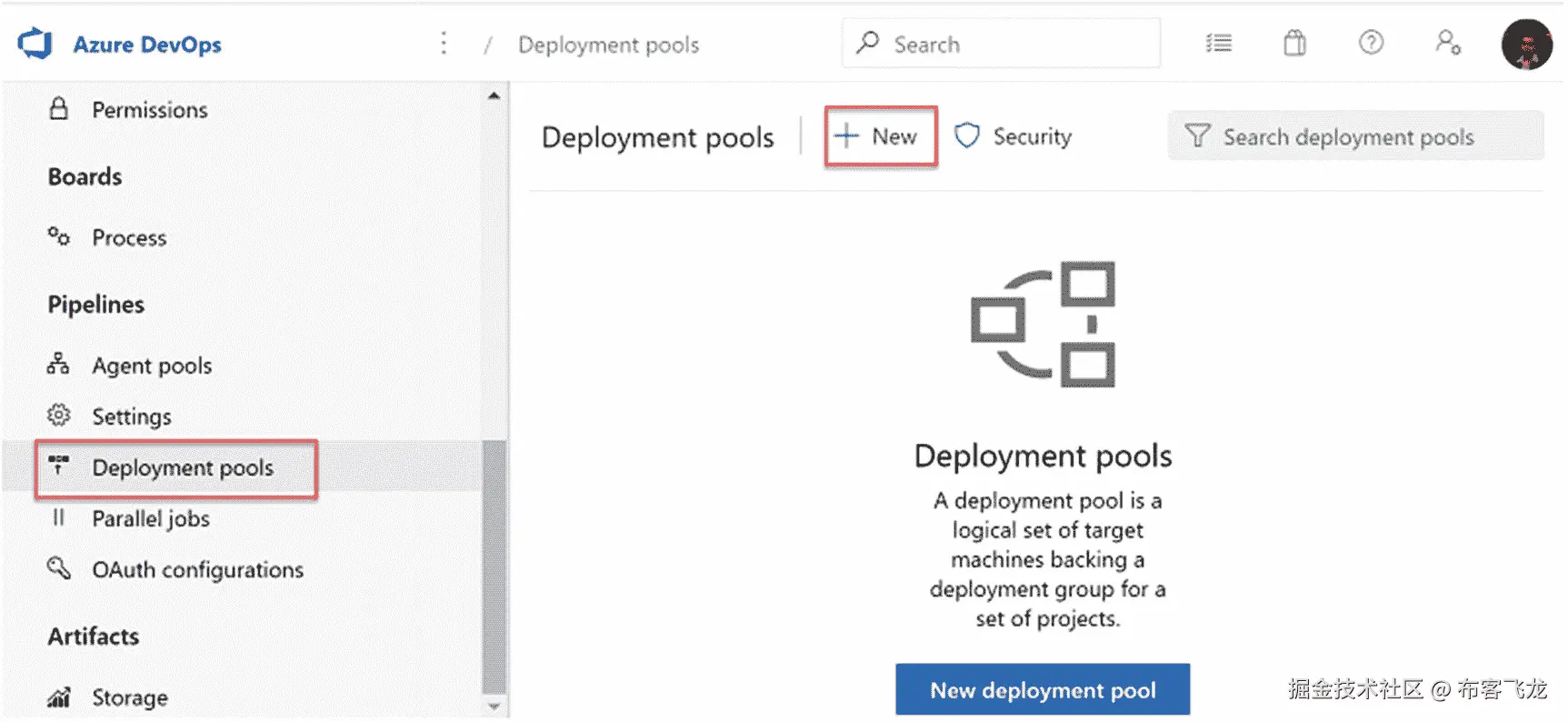1568x722 pixels.
Task: Open Parallel jobs in the sidebar
Action: [151, 518]
